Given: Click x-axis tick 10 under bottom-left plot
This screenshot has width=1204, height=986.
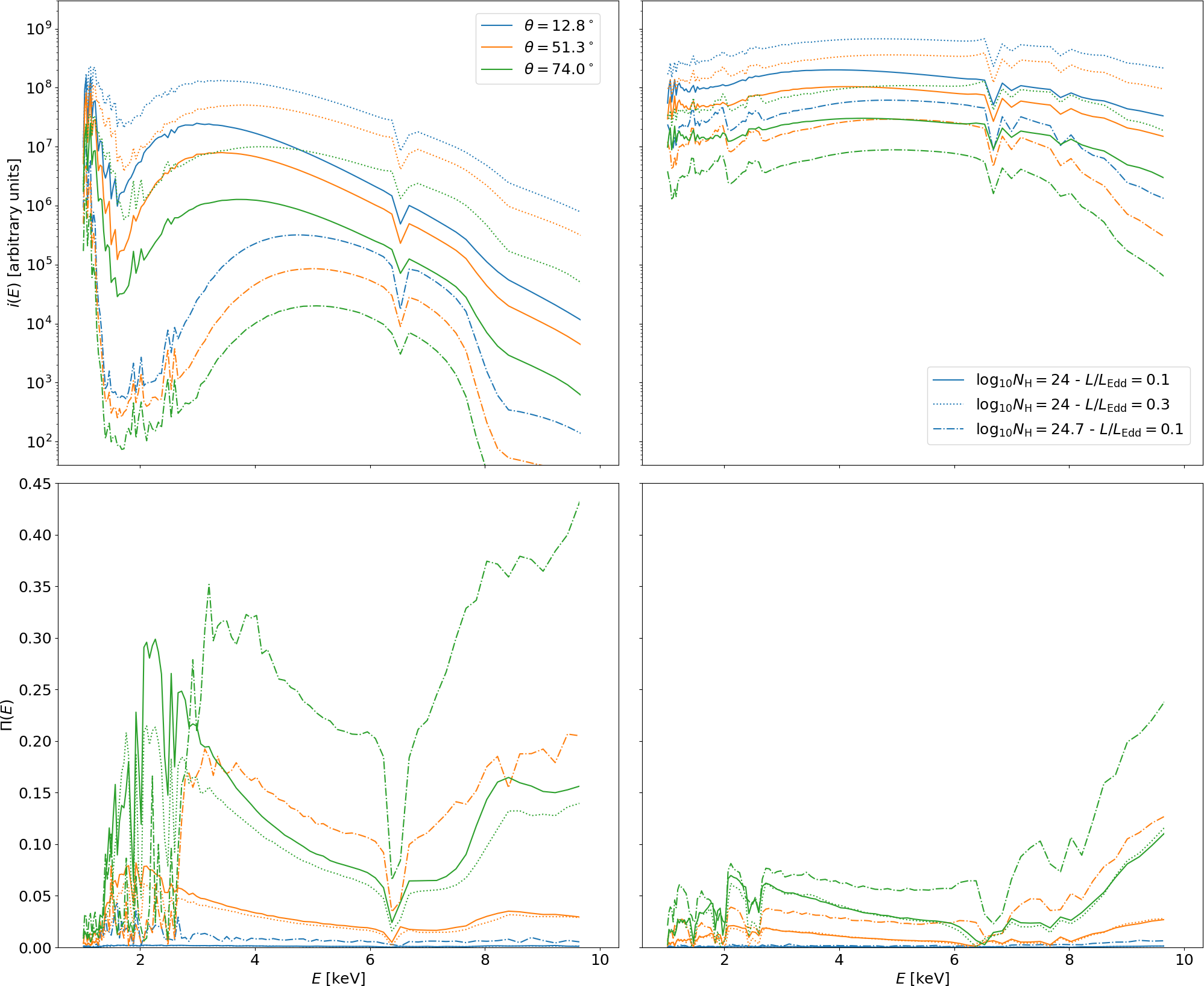Looking at the screenshot, I should tap(600, 959).
